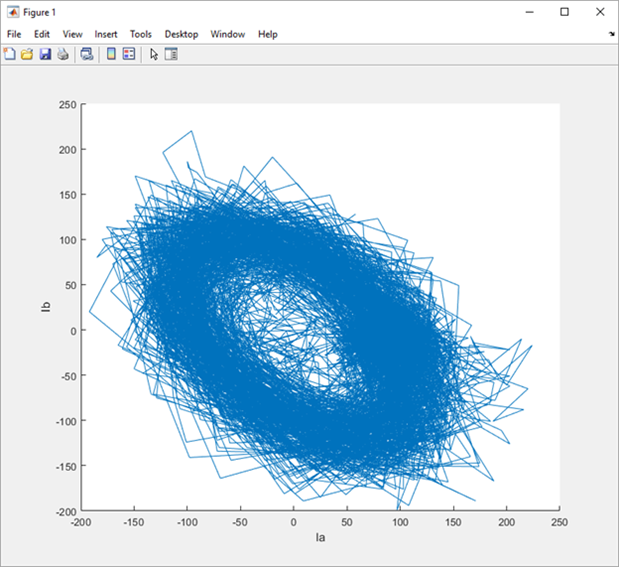Click the y-axis tick label -150
The width and height of the screenshot is (619, 567).
tap(66, 466)
